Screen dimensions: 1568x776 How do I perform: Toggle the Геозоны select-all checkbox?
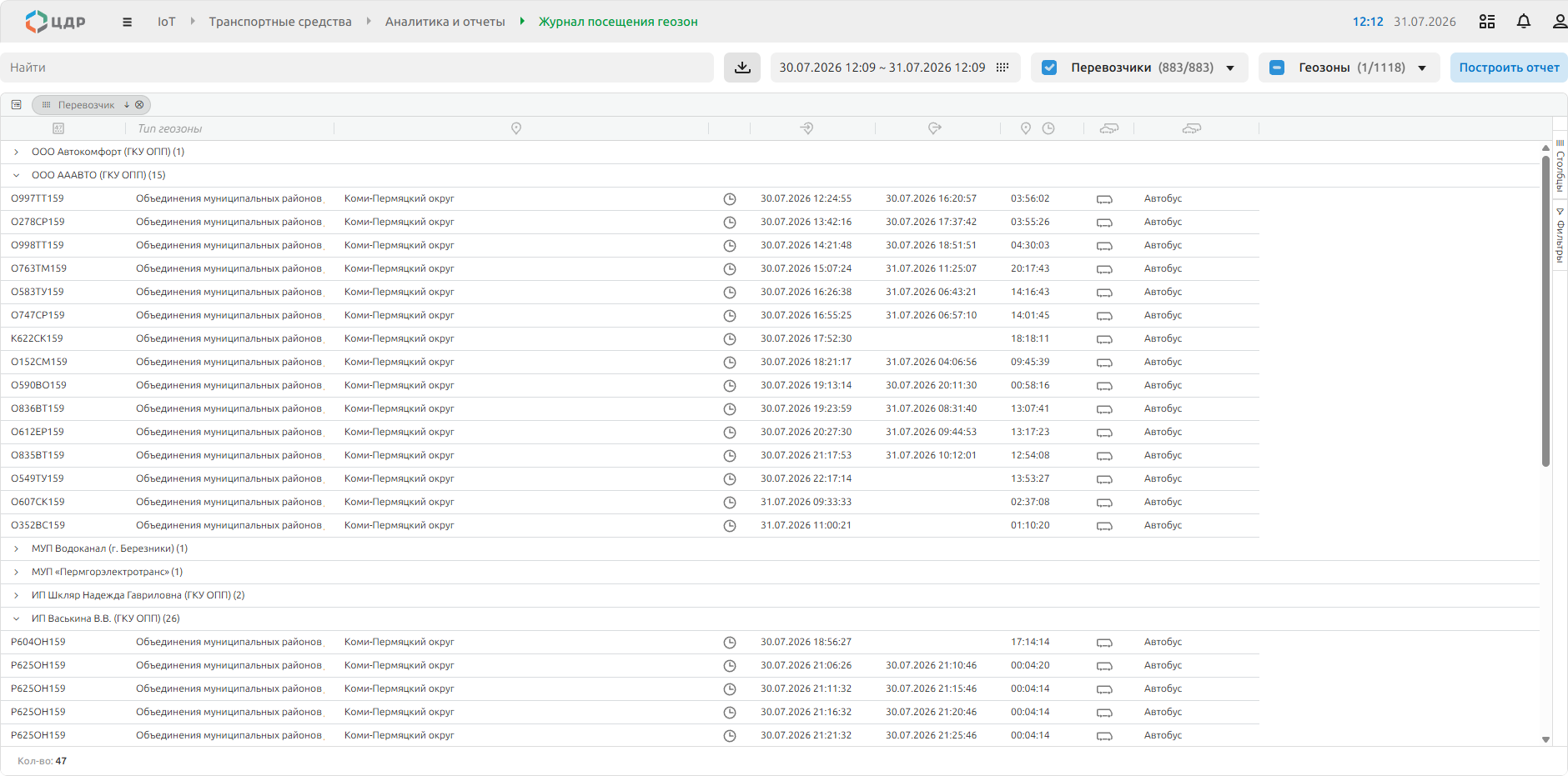coord(1277,68)
